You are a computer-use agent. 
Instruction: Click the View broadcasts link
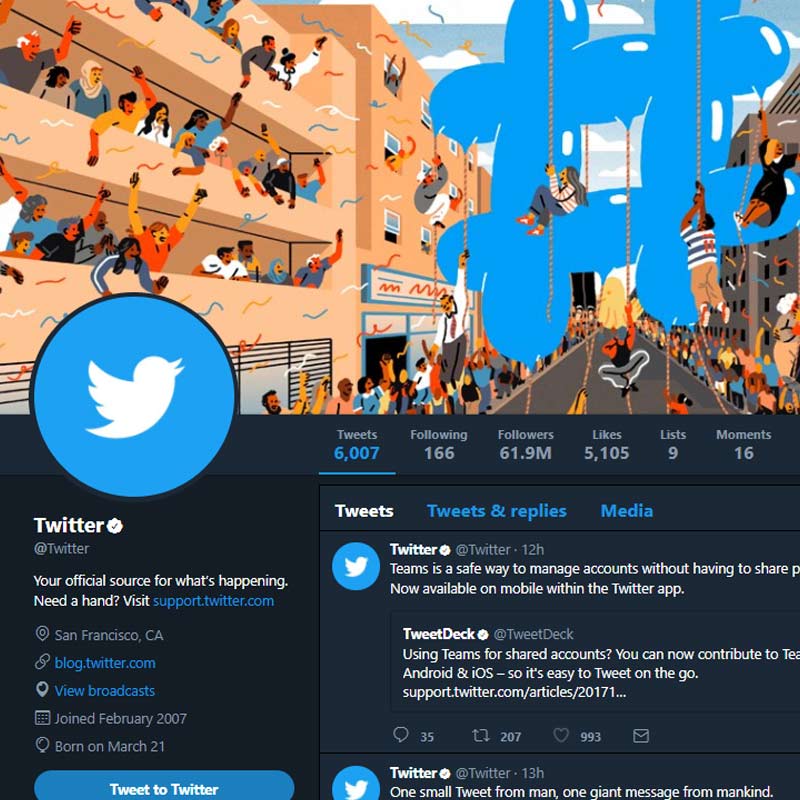(x=105, y=690)
